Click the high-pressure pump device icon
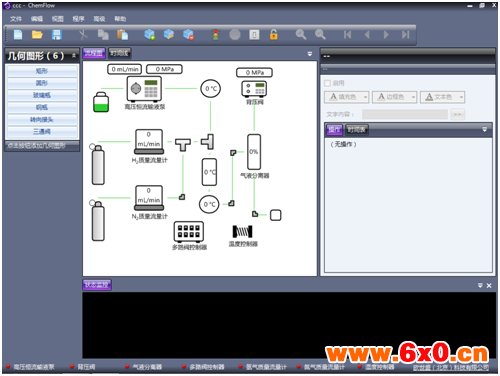The width and height of the screenshot is (500, 376). click(x=144, y=89)
